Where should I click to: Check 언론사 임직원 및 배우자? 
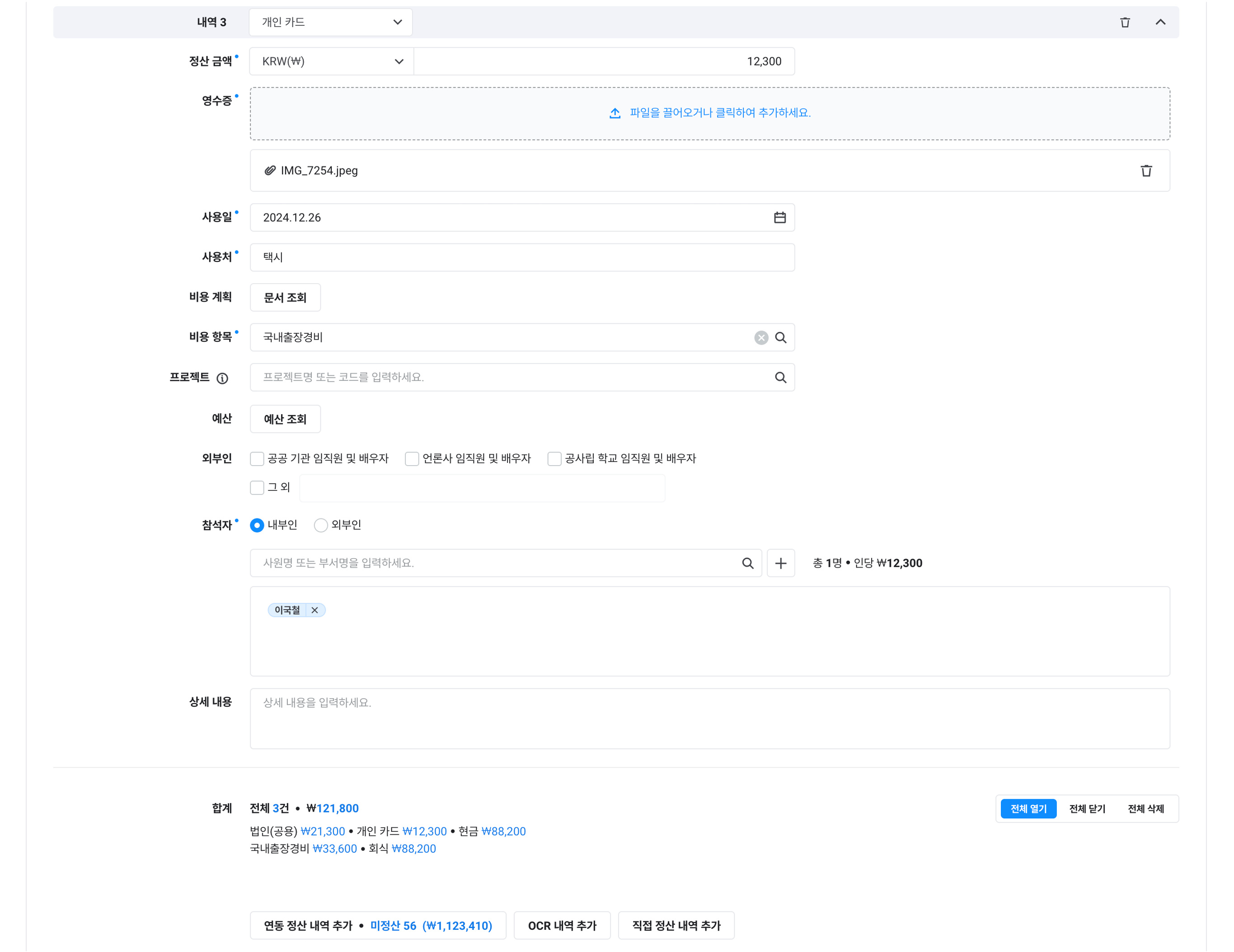click(412, 458)
